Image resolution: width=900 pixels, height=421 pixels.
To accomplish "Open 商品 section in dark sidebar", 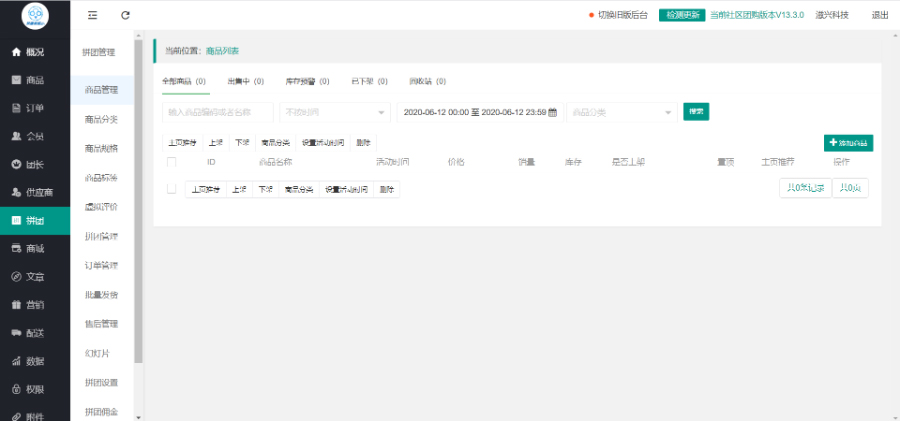I will pyautogui.click(x=35, y=80).
